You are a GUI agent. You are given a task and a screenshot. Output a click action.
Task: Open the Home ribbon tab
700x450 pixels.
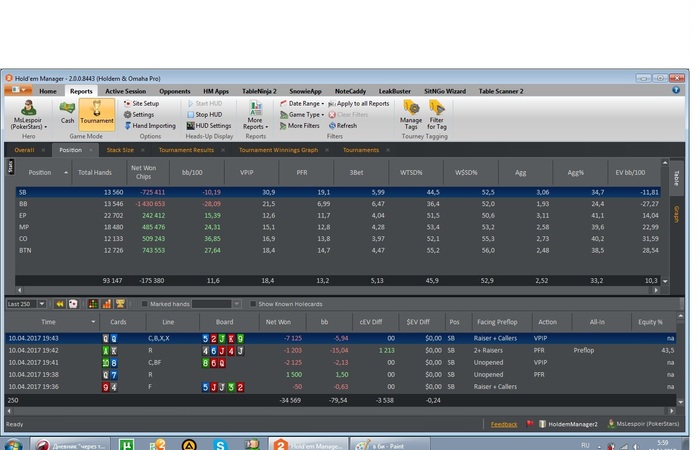tap(48, 91)
